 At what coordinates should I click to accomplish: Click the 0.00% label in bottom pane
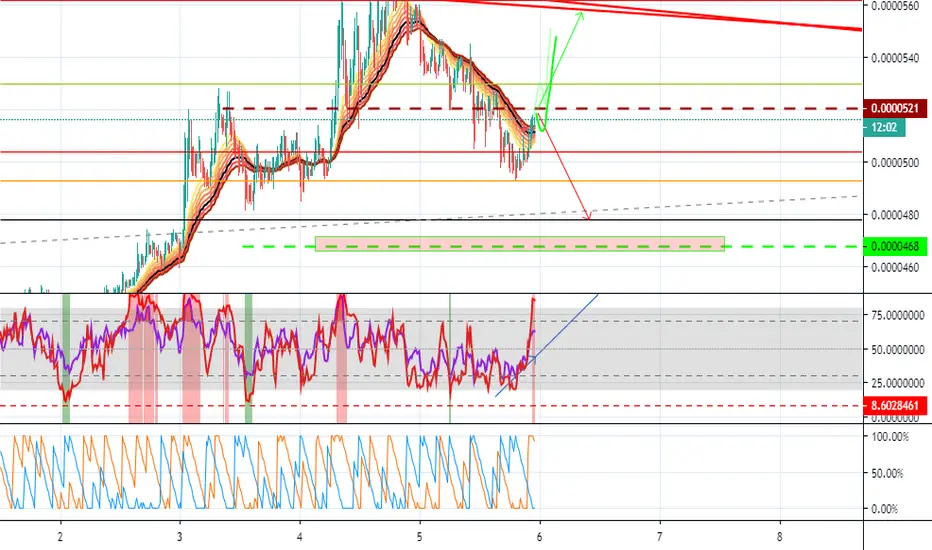click(x=885, y=509)
